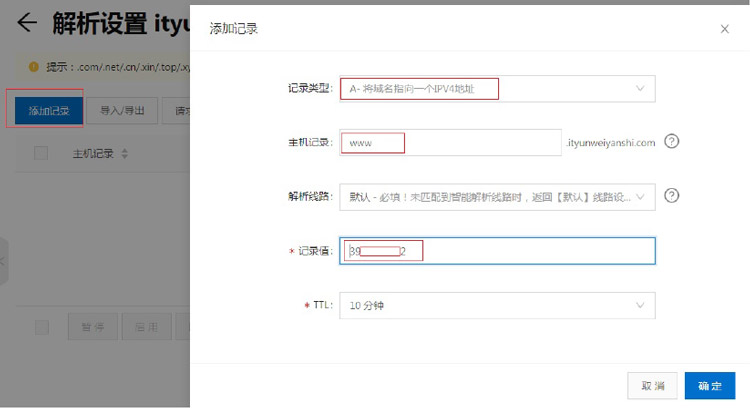Close the 添加记录 dialog with X
The height and width of the screenshot is (408, 750).
pos(725,29)
